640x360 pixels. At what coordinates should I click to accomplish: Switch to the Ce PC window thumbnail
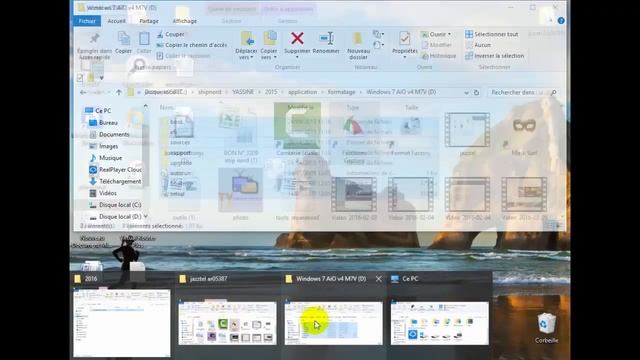(x=440, y=323)
